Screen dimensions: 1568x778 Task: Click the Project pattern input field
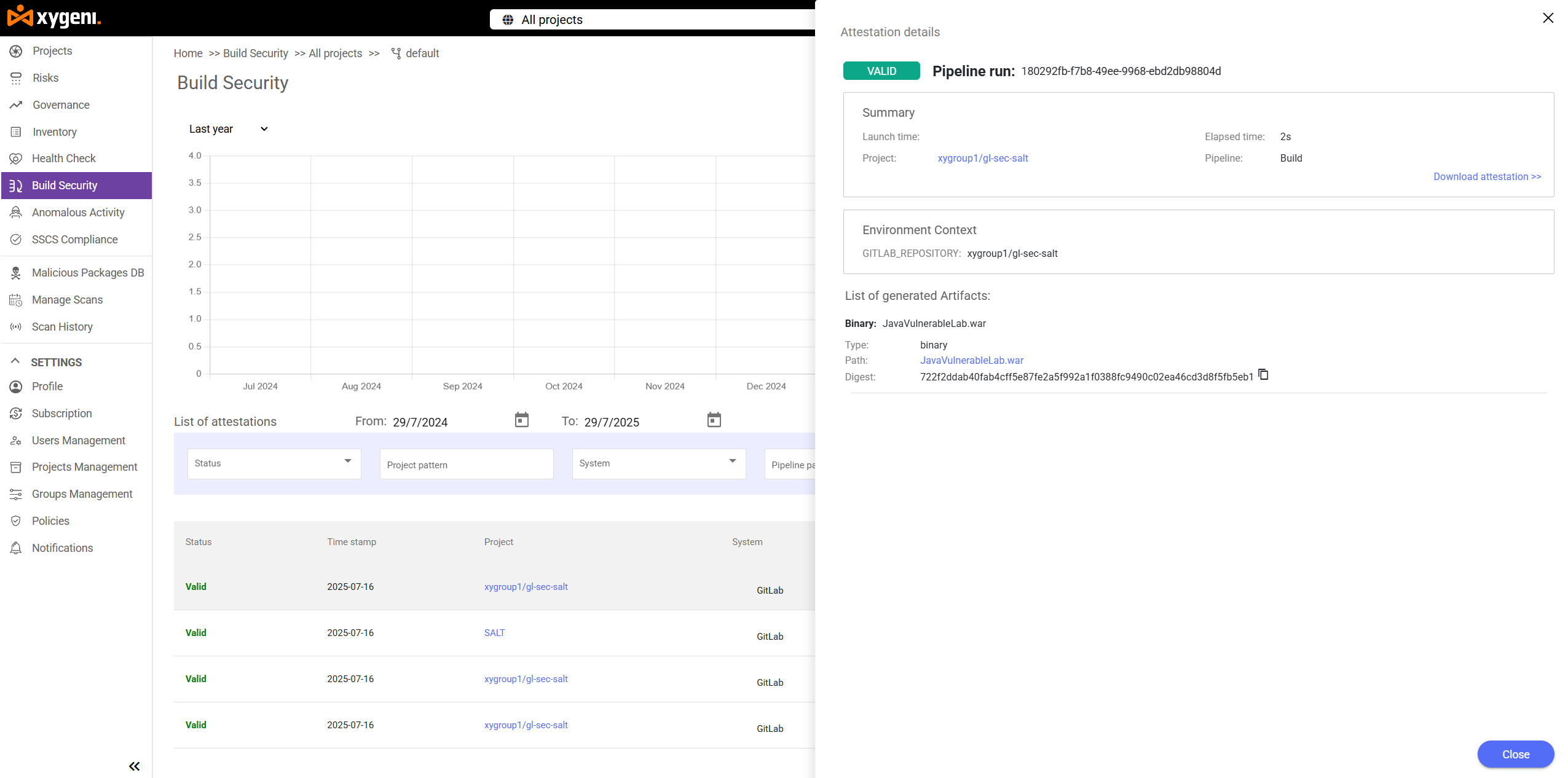466,465
